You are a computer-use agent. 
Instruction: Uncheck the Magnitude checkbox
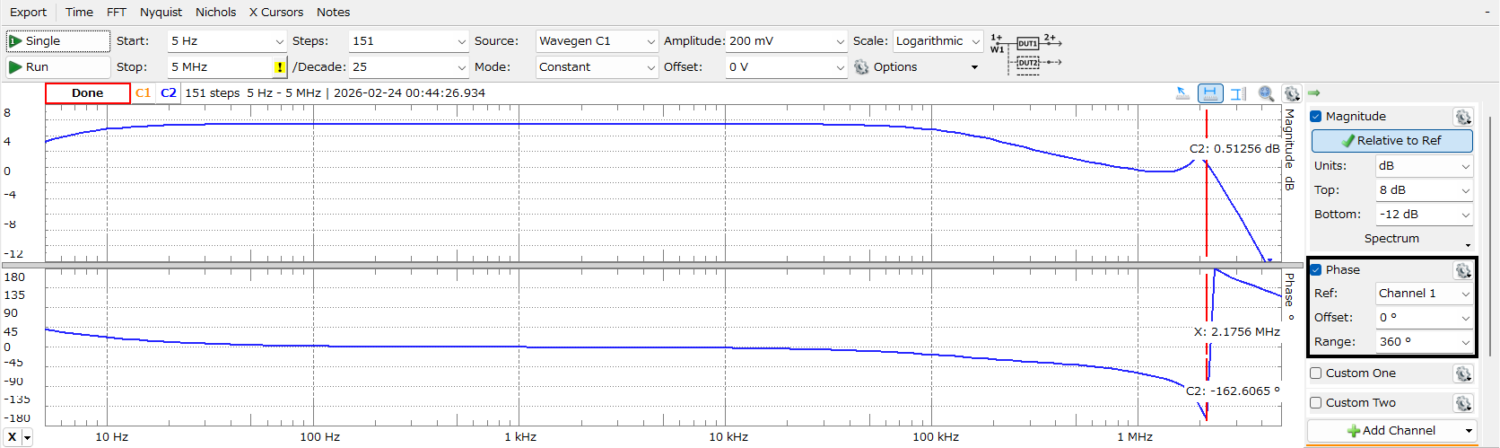[x=1316, y=117]
